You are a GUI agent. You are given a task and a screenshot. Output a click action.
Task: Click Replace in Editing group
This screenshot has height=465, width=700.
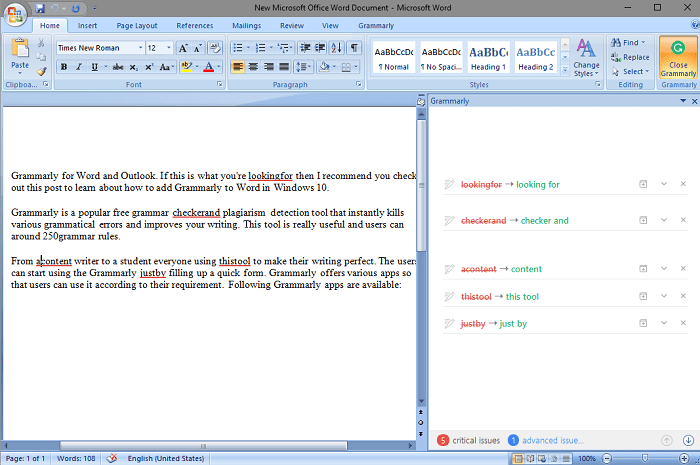[x=630, y=57]
